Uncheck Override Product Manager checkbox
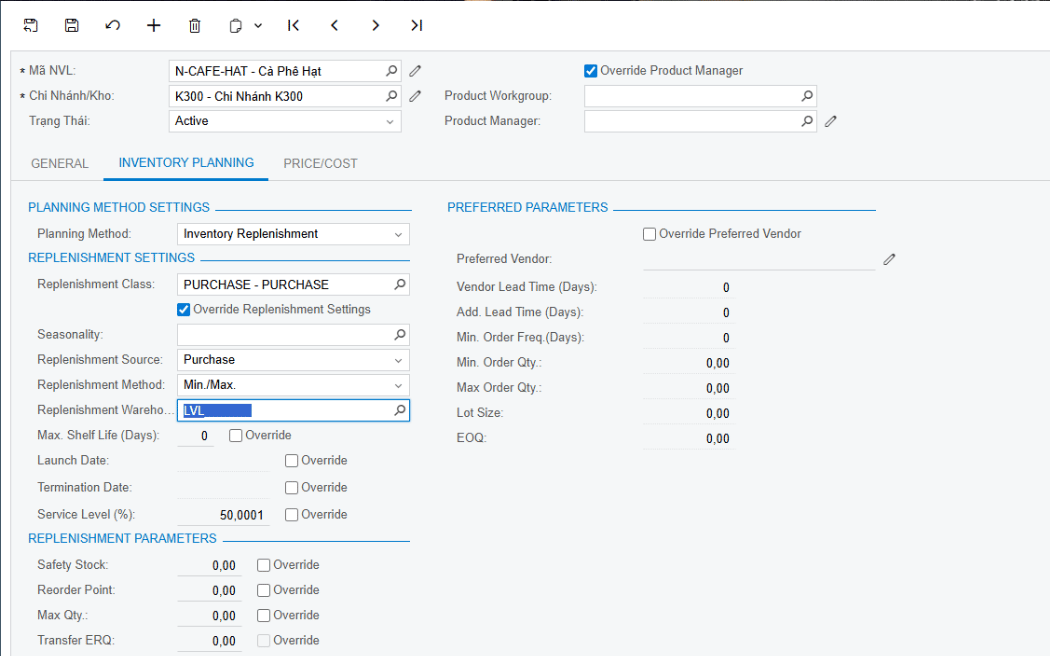Image resolution: width=1050 pixels, height=656 pixels. pos(591,71)
